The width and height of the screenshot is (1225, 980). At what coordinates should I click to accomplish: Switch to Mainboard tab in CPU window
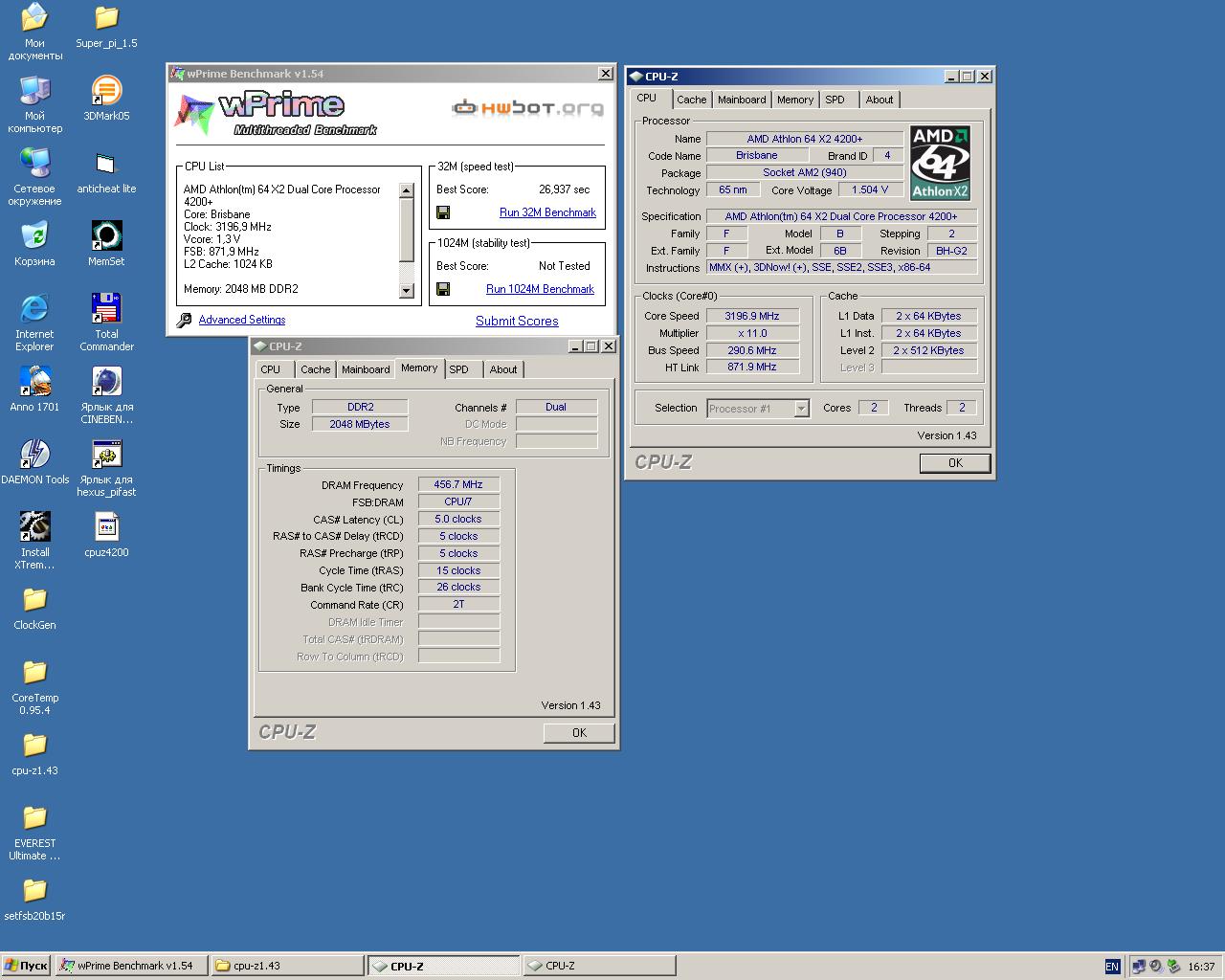tap(742, 100)
